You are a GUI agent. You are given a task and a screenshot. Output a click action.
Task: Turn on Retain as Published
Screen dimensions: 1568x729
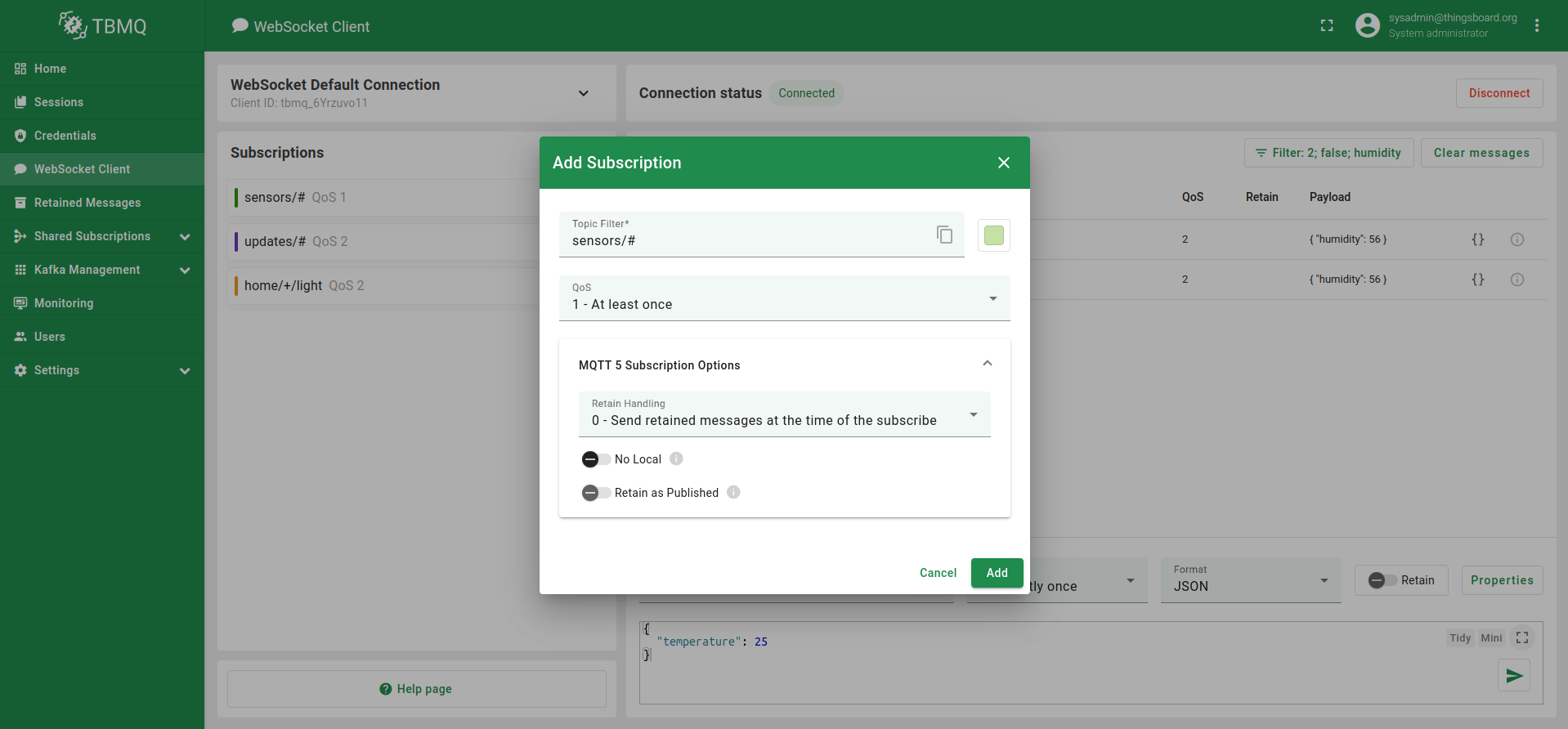click(x=596, y=493)
